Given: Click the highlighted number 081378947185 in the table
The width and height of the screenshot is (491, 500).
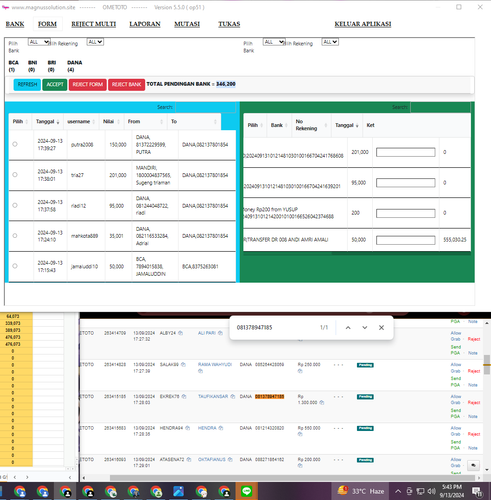Looking at the screenshot, I should (x=269, y=396).
